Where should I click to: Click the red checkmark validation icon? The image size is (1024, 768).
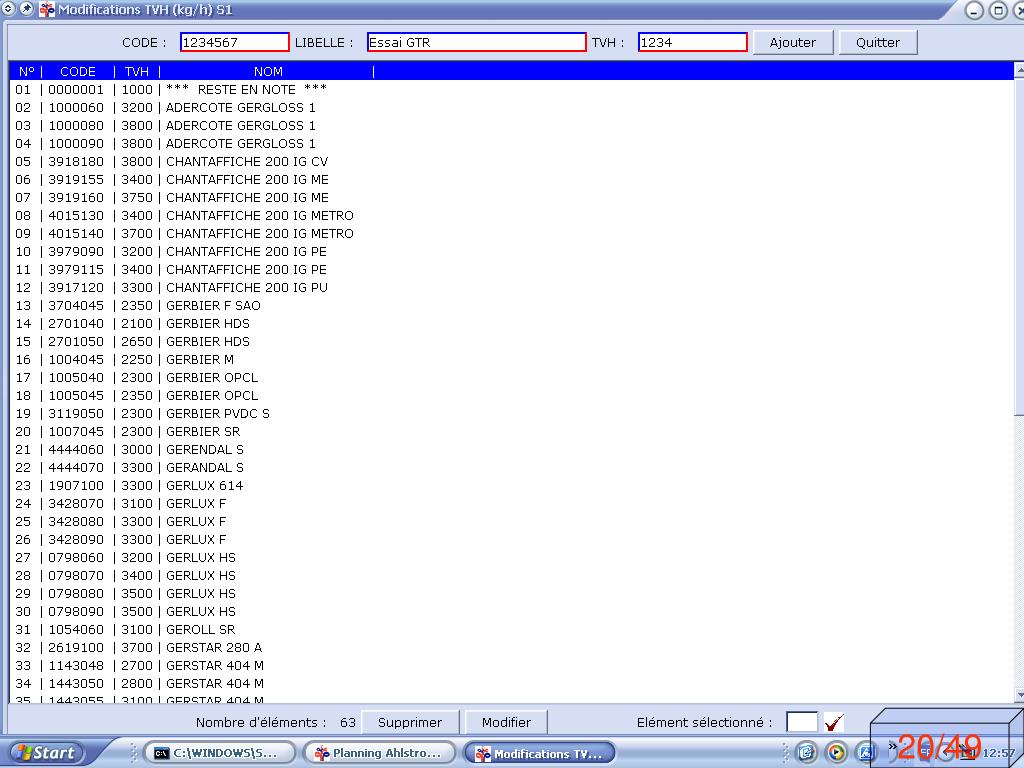(834, 722)
